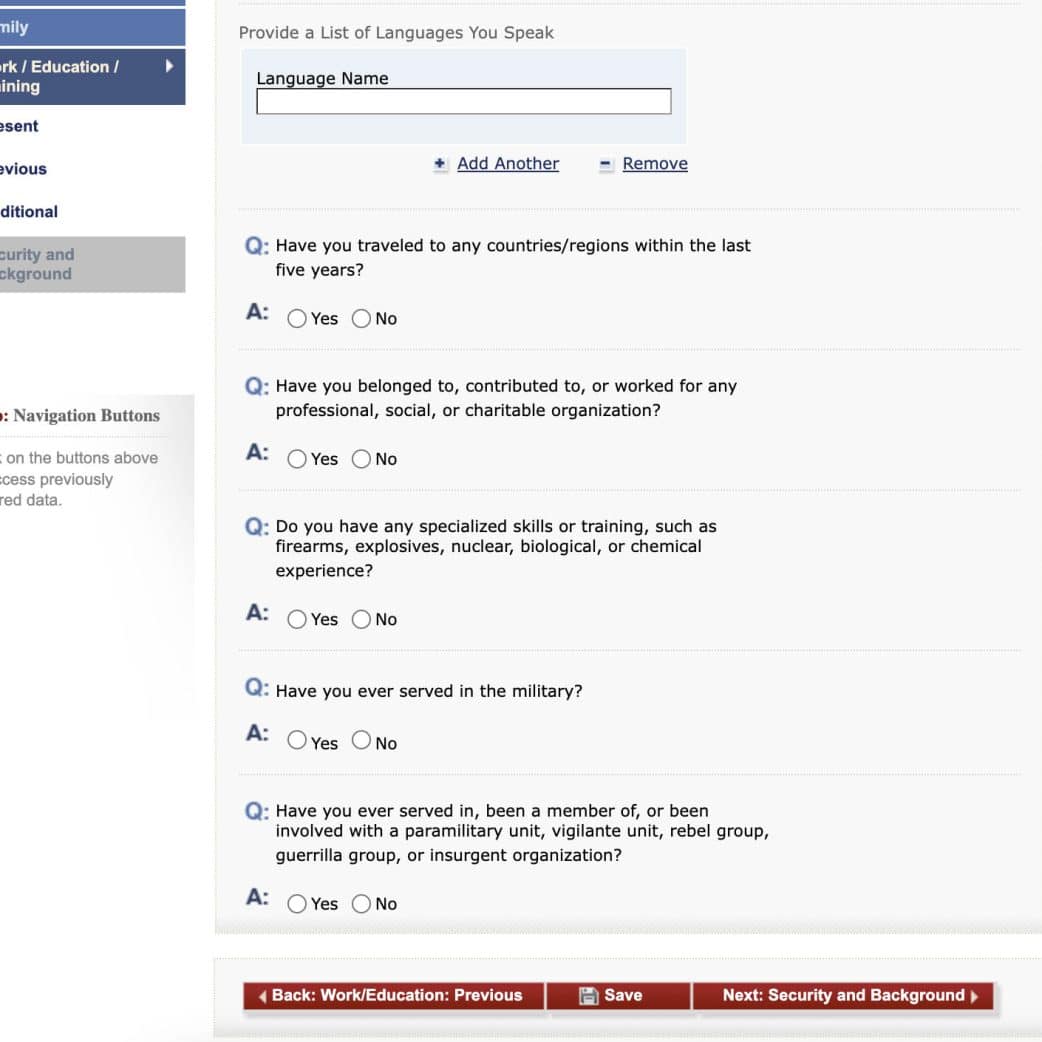Select Yes for traveled to countries question
The width and height of the screenshot is (1042, 1042).
tap(297, 319)
